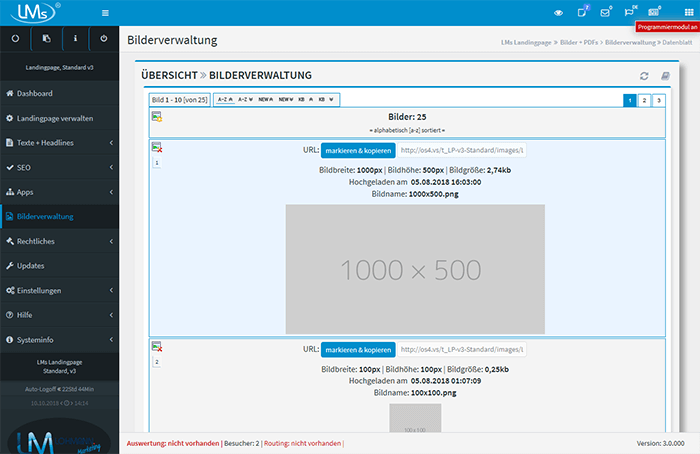The width and height of the screenshot is (700, 454).
Task: Click the Landingpage verwalten gear icon
Action: pyautogui.click(x=10, y=118)
